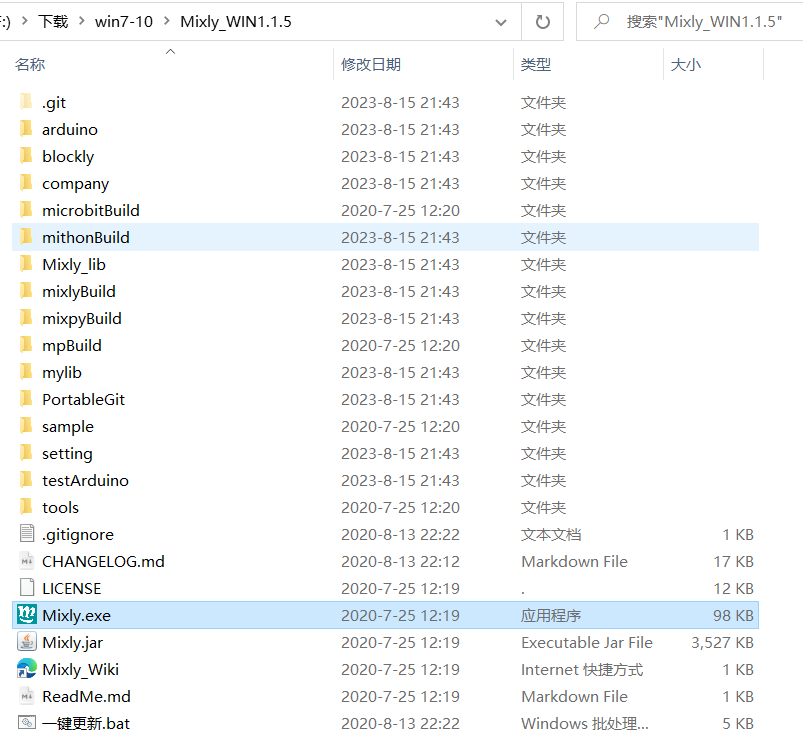Click the Mixly_lib folder icon
Screen dimensions: 803x743
26,264
